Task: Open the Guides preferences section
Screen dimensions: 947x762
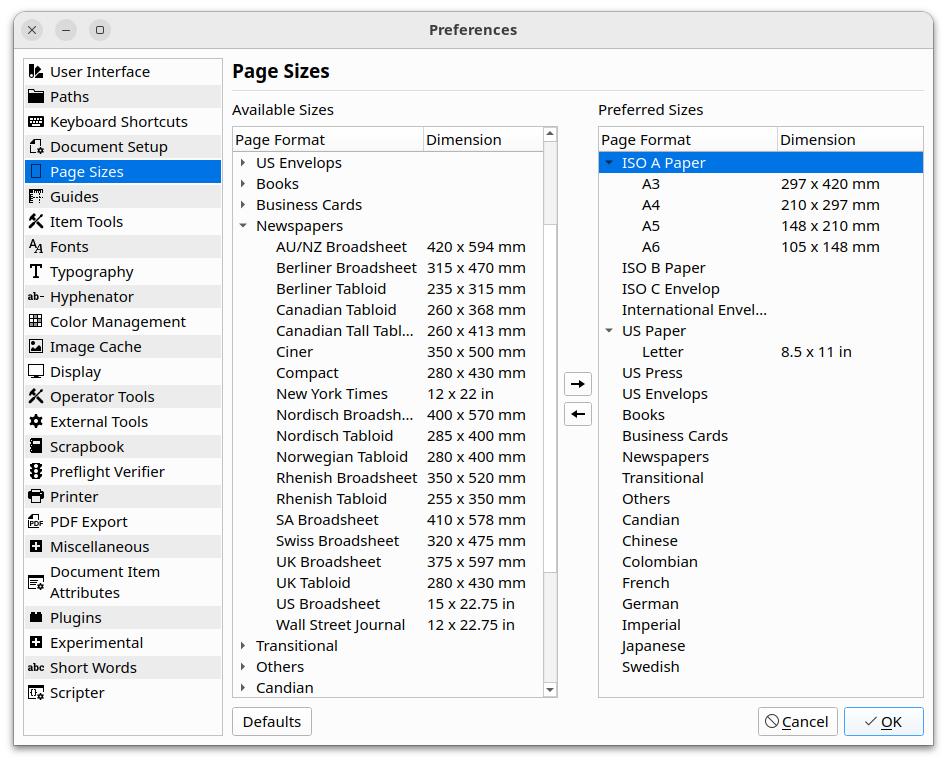Action: pyautogui.click(x=75, y=197)
